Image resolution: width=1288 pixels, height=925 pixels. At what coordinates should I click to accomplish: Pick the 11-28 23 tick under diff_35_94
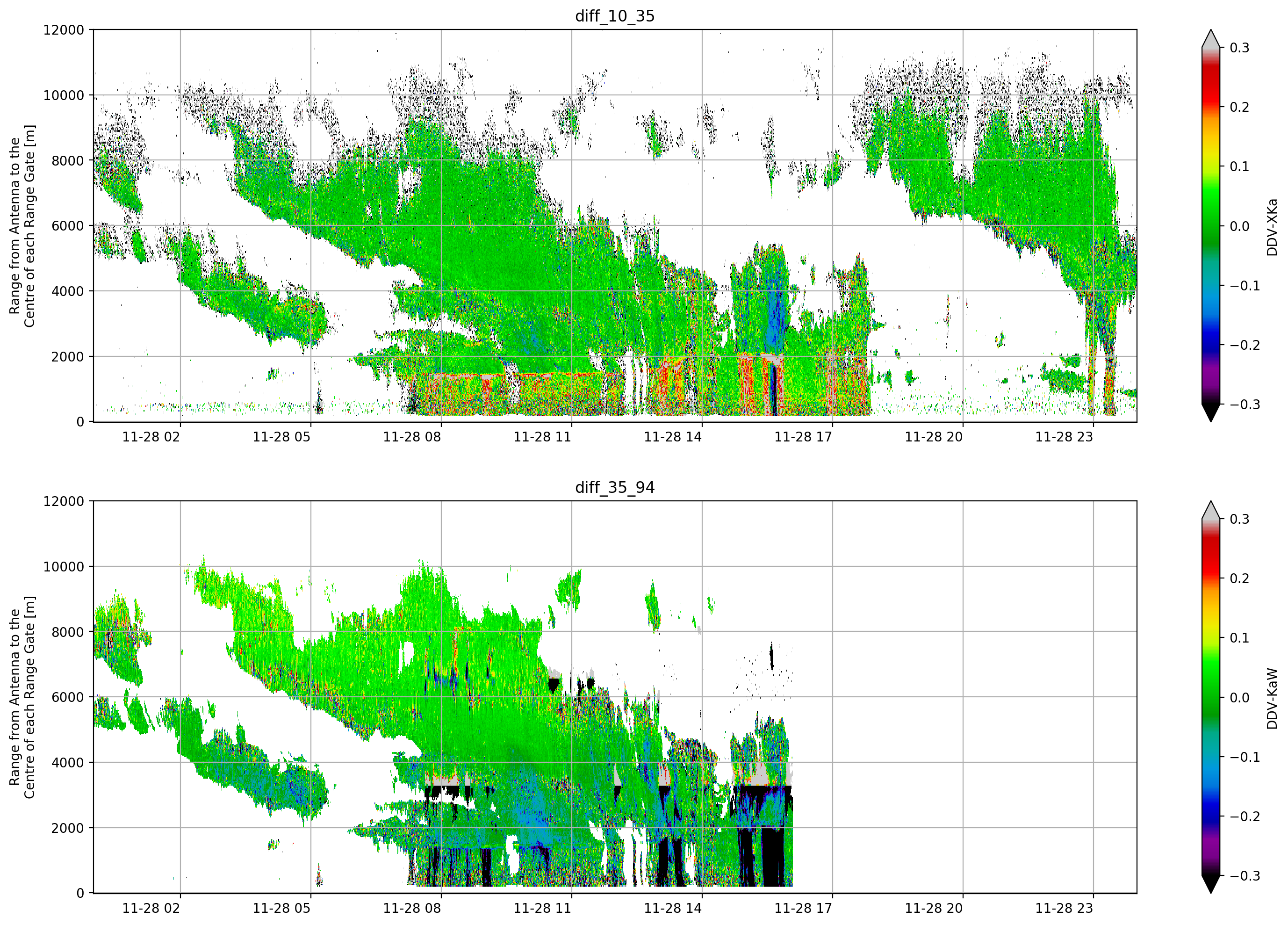click(1064, 909)
